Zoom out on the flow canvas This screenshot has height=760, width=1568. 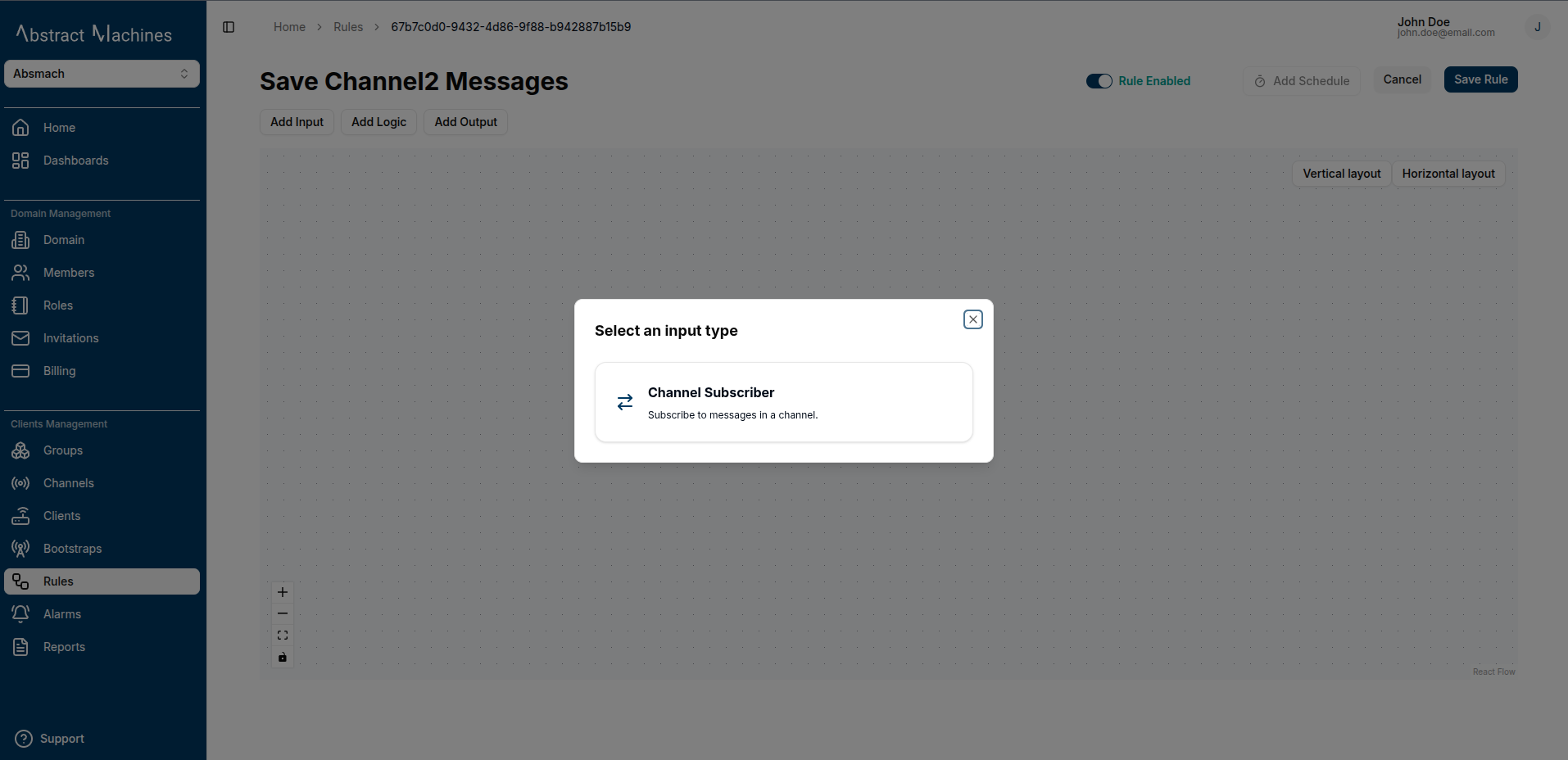click(x=283, y=613)
